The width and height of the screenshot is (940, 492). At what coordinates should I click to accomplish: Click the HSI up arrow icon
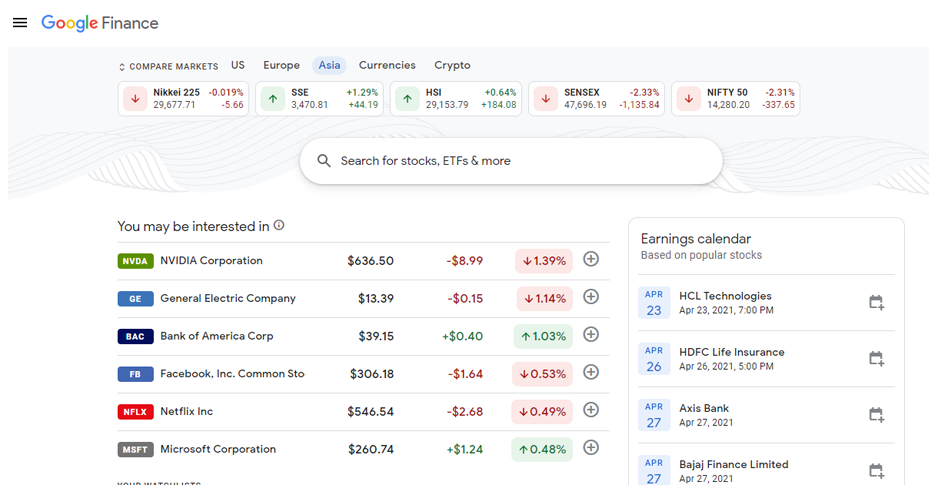click(x=408, y=99)
